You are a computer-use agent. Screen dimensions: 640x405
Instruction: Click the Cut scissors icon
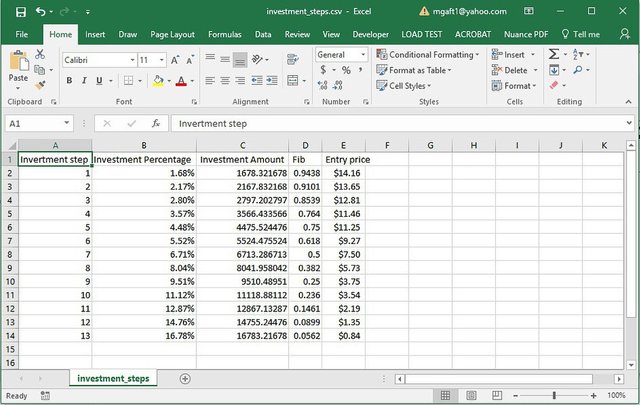pyautogui.click(x=40, y=54)
